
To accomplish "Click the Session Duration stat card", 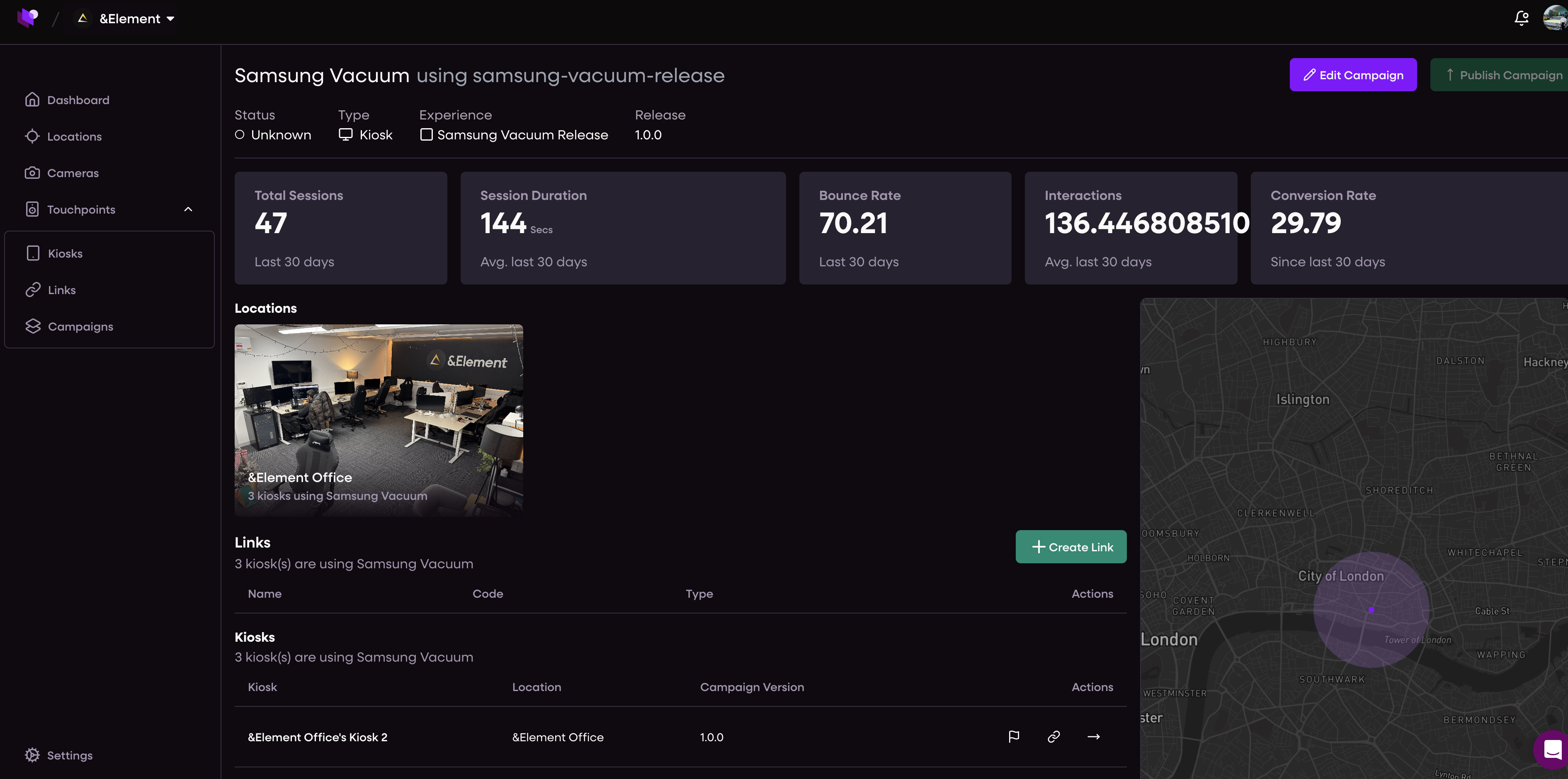I will coord(623,228).
